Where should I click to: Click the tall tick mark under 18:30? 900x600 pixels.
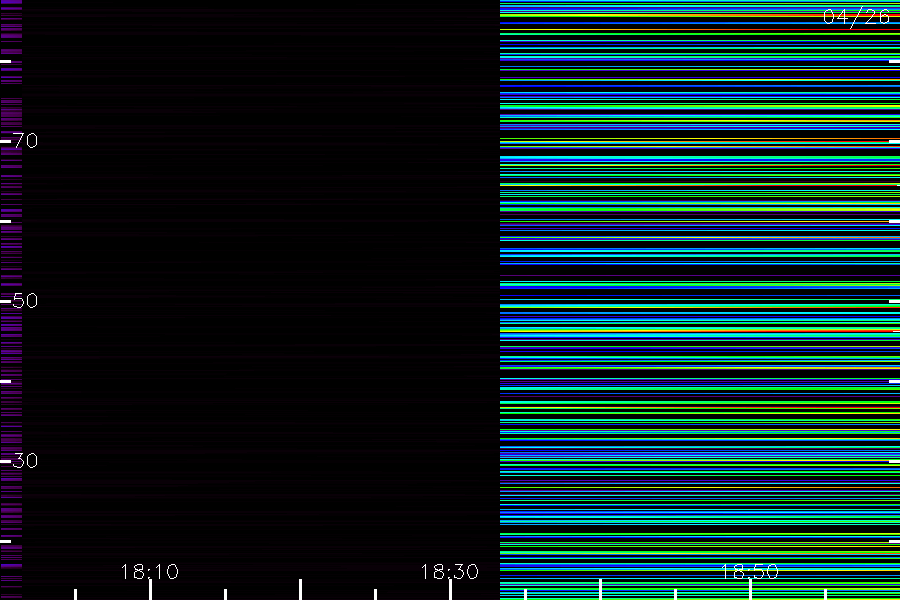(451, 590)
